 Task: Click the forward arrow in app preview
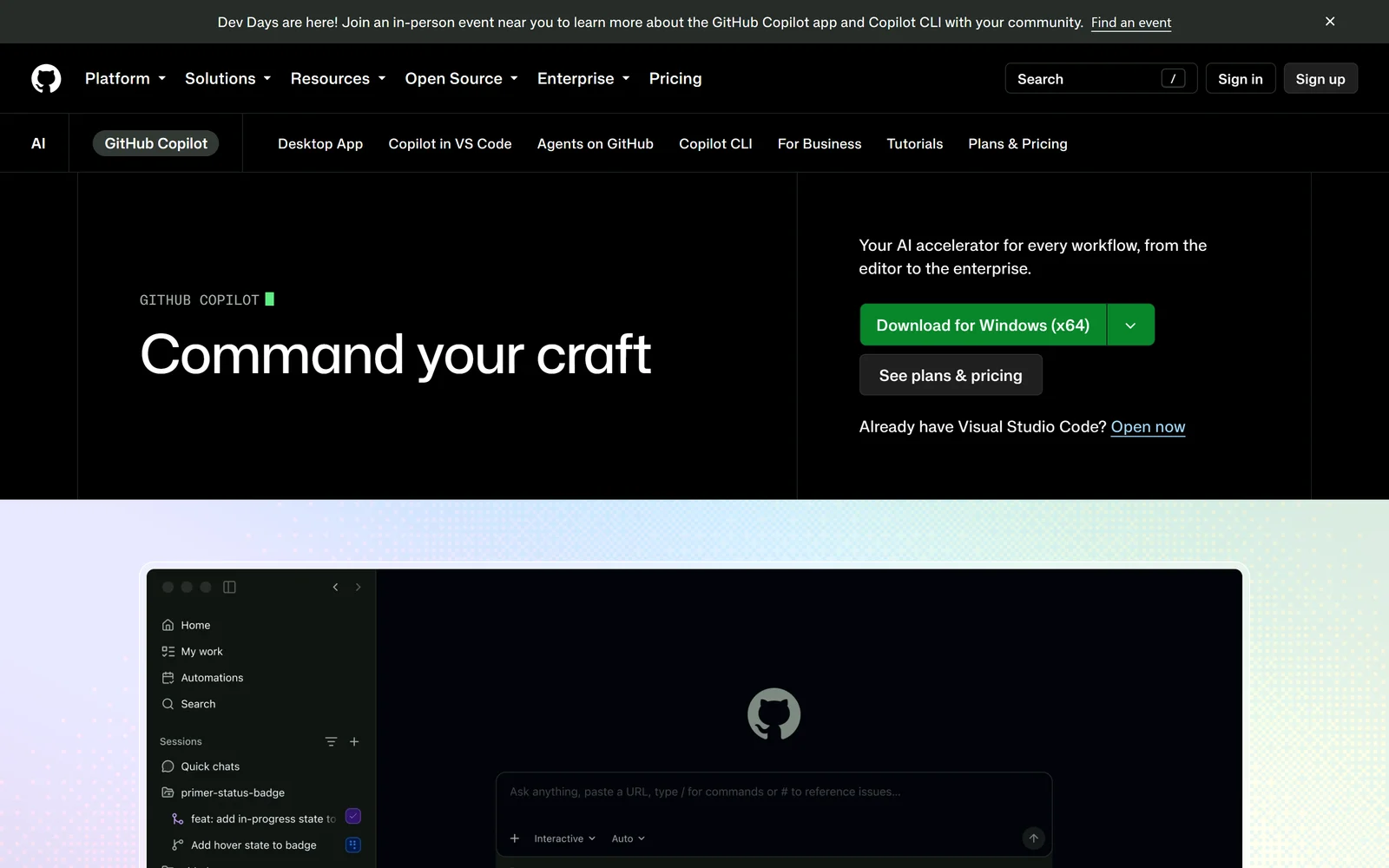358,588
